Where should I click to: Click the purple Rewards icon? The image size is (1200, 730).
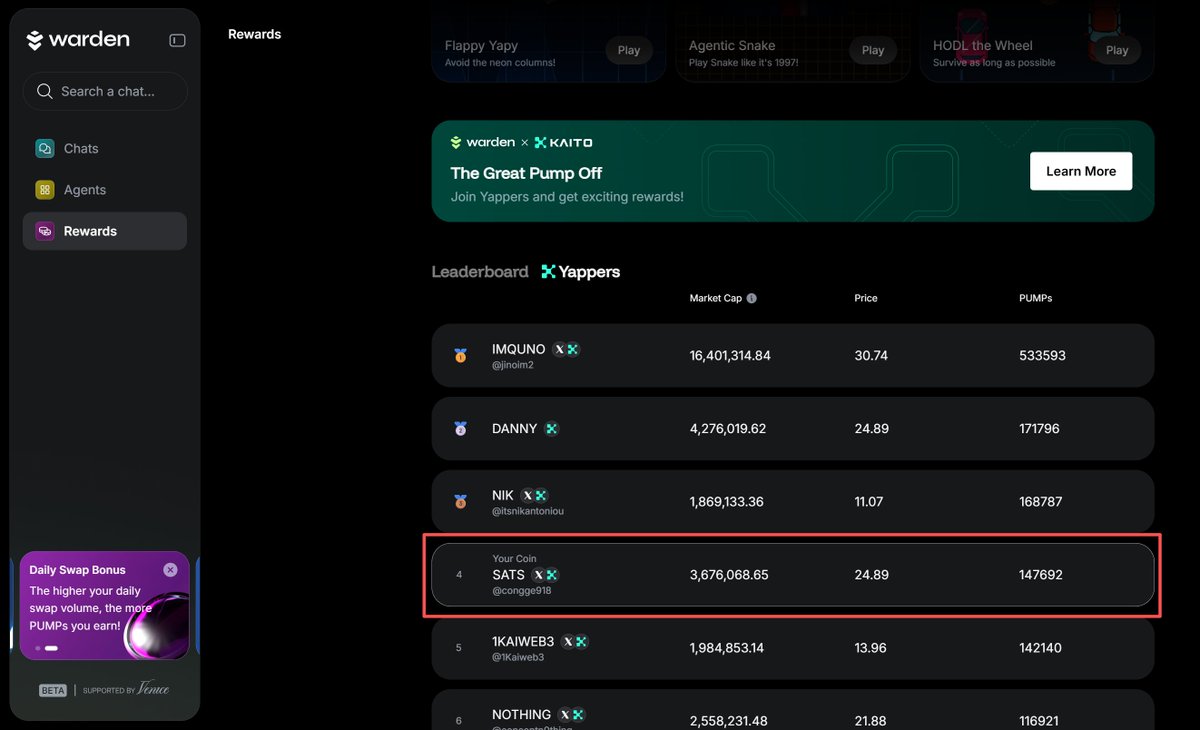45,231
